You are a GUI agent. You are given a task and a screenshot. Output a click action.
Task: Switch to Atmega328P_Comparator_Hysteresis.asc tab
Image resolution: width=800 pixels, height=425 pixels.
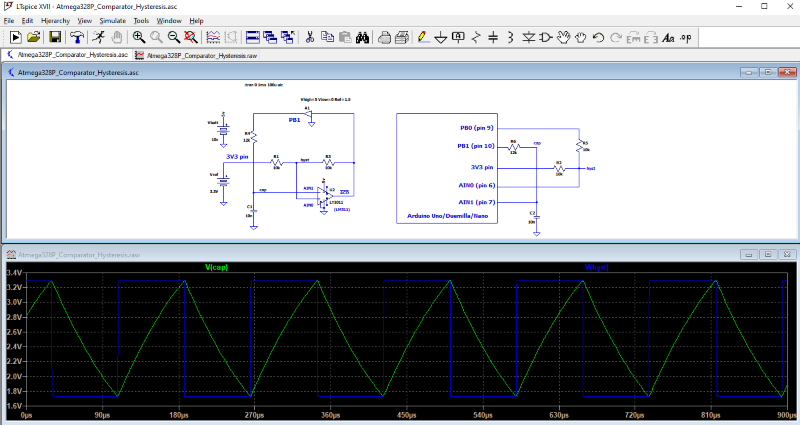pos(68,55)
